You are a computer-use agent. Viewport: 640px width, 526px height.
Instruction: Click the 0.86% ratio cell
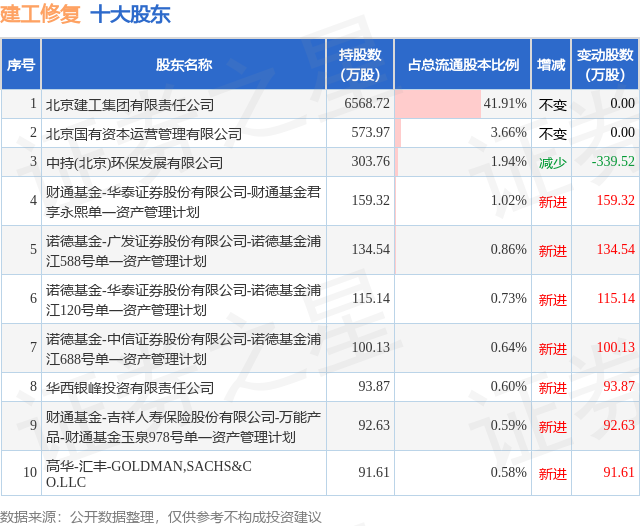pos(463,250)
